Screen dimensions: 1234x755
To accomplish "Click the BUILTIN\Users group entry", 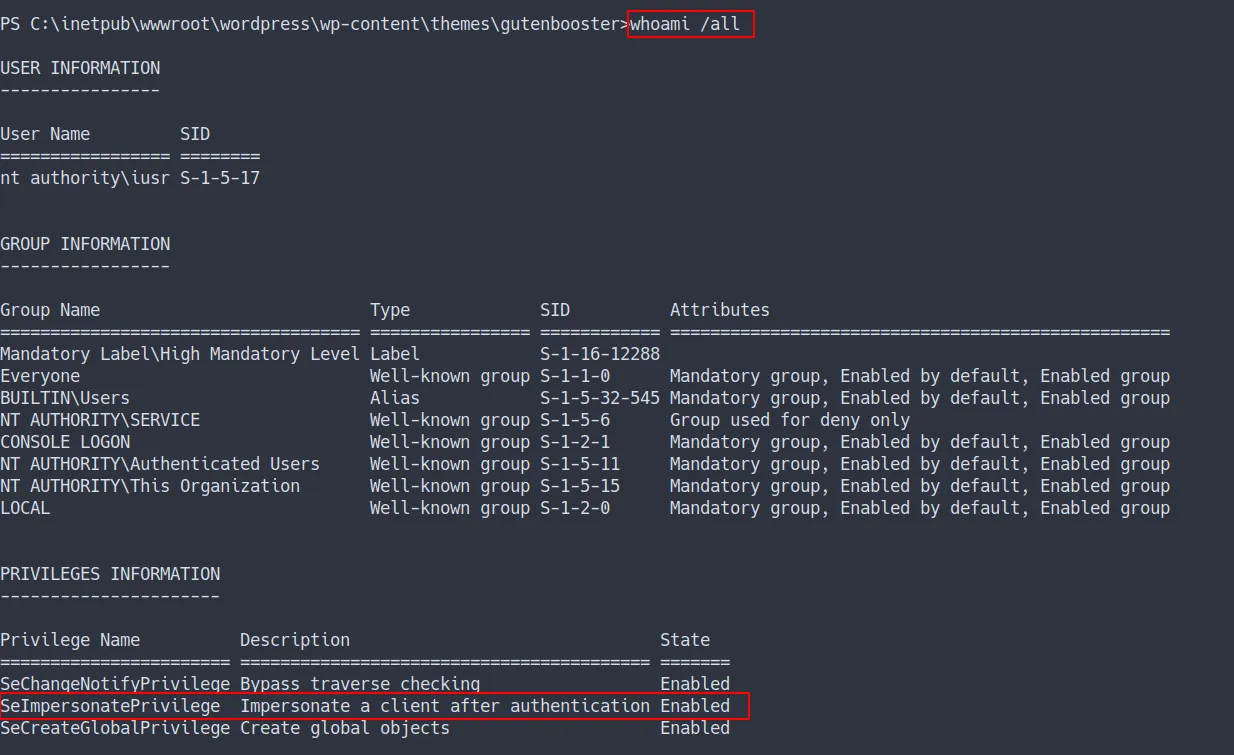I will [65, 398].
